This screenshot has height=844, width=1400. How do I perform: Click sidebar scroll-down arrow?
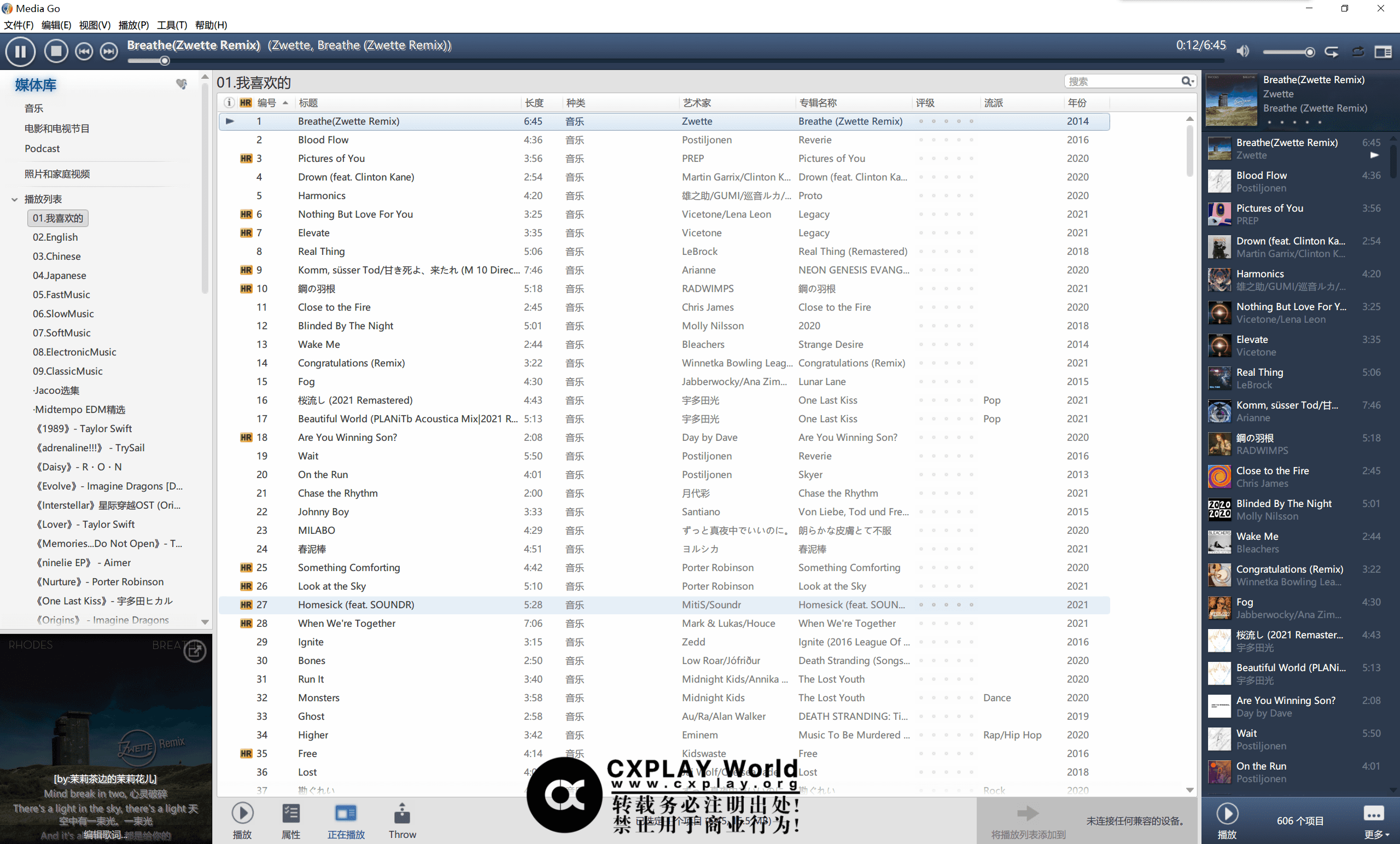coord(205,622)
